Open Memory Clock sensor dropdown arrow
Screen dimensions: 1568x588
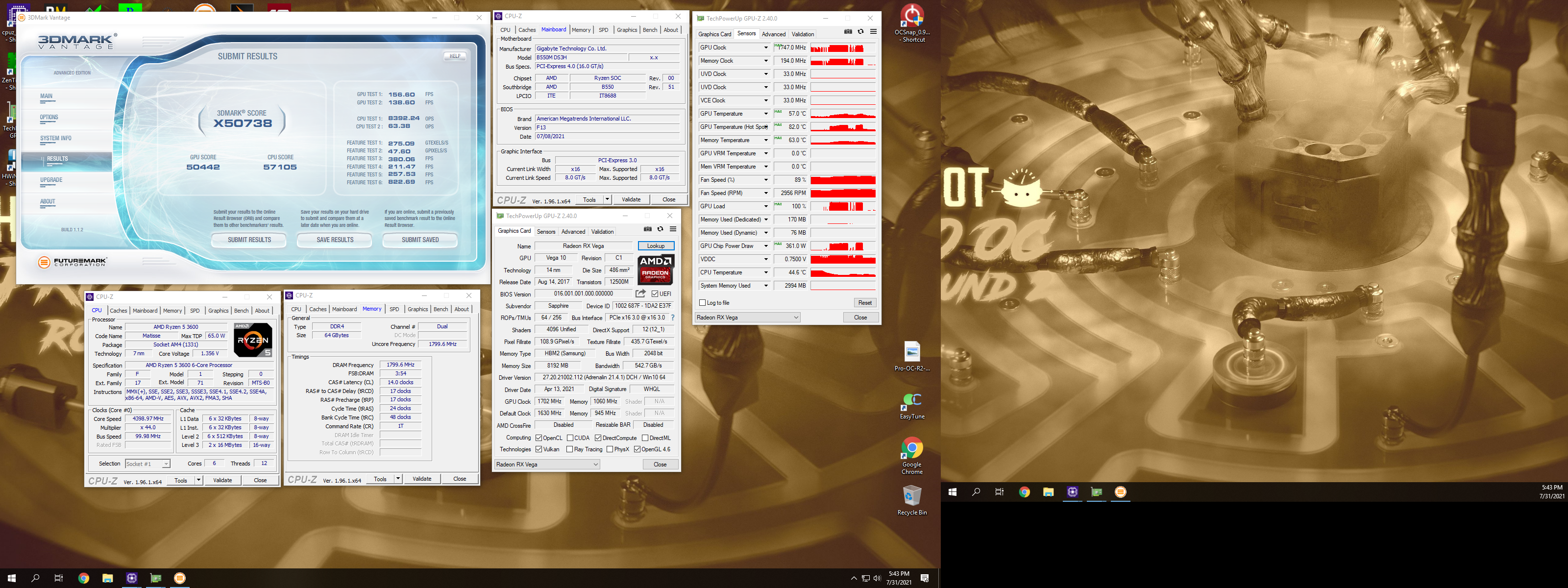coord(766,61)
